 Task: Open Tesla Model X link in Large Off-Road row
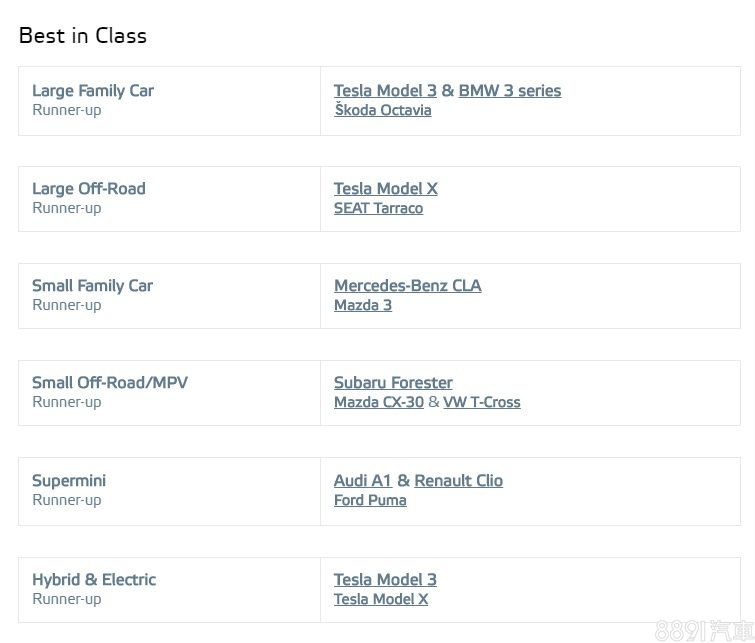pos(386,189)
